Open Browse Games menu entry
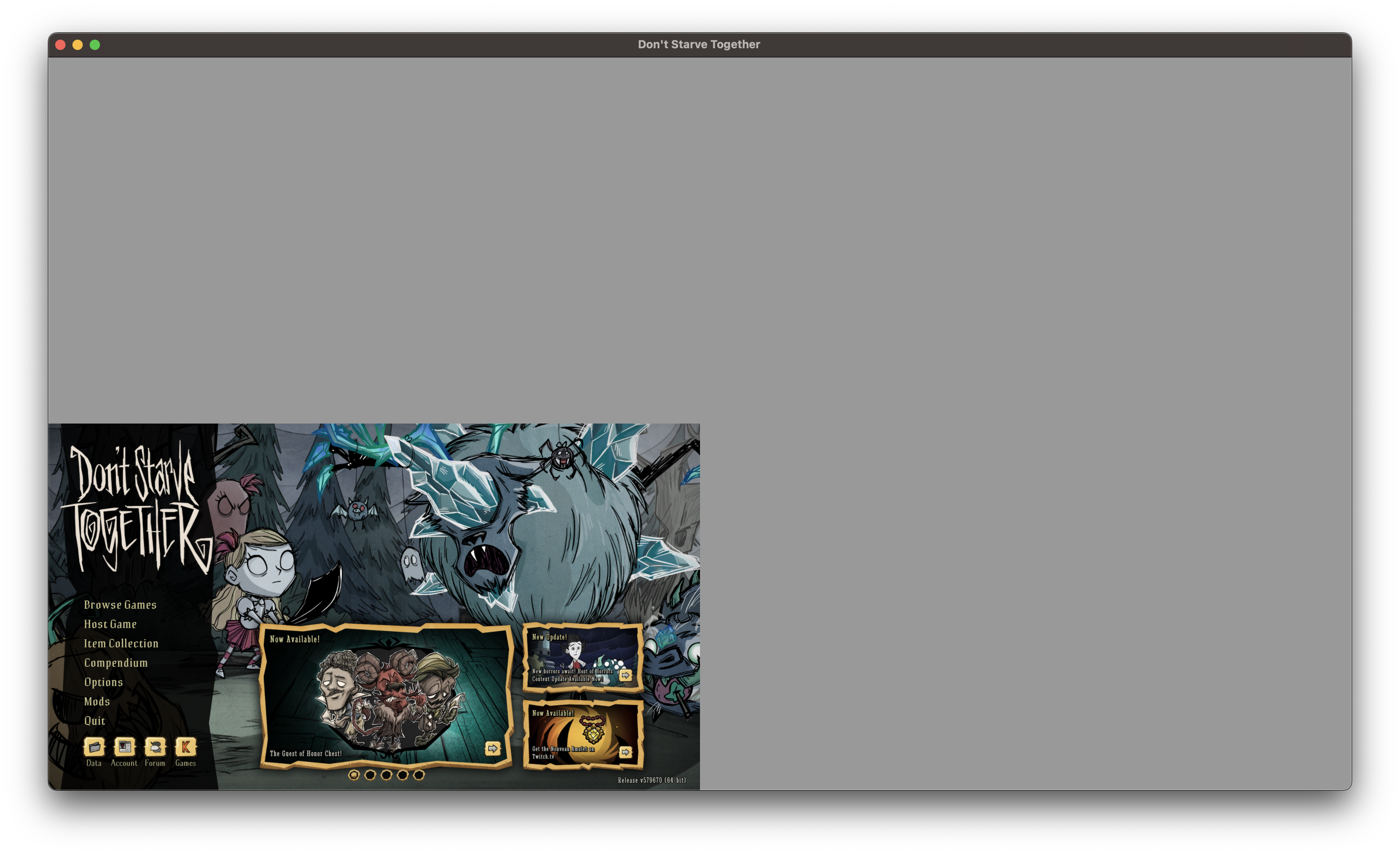The image size is (1400, 854). (120, 605)
